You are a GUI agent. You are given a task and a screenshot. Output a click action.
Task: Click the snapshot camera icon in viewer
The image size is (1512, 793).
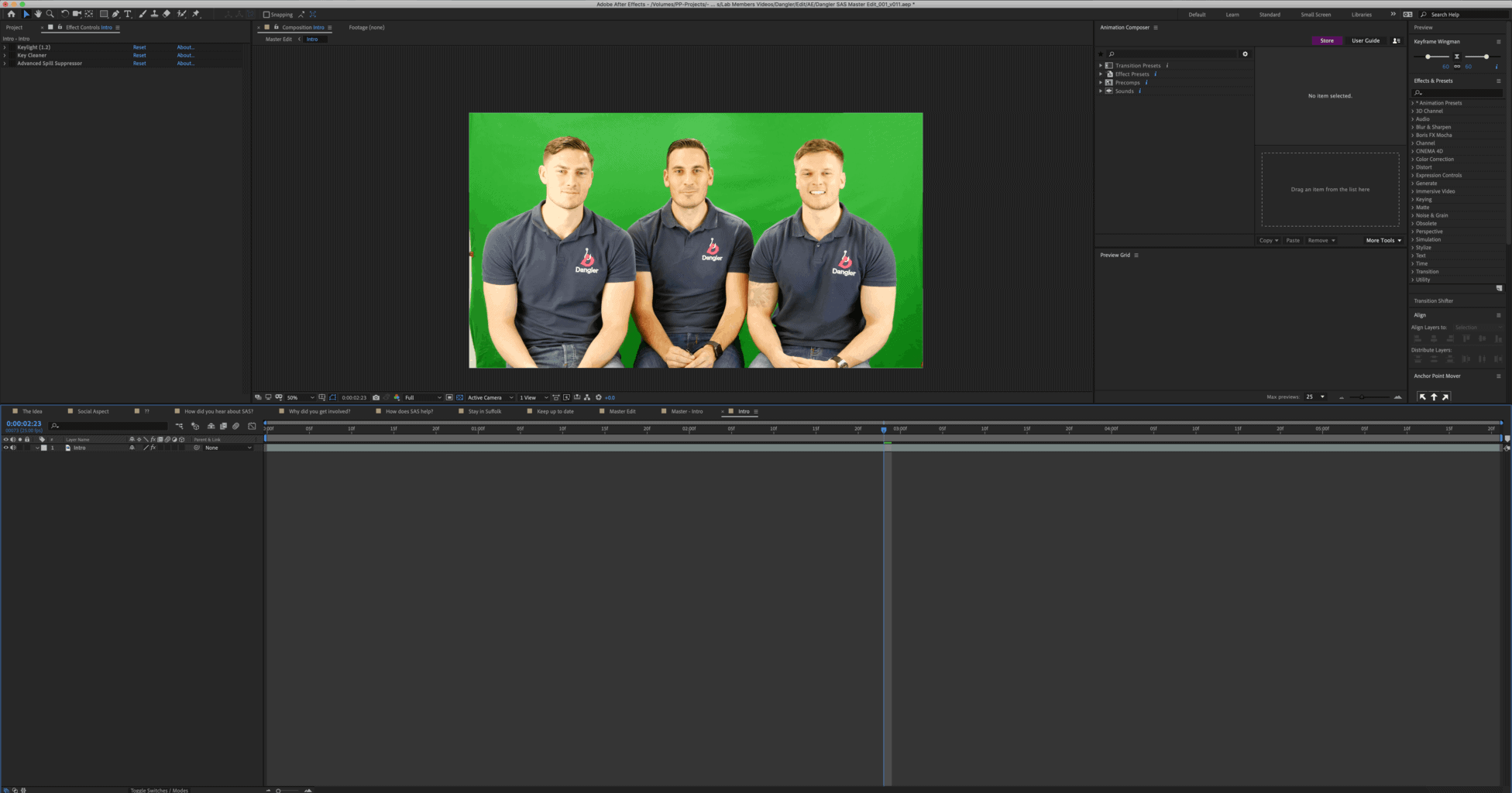(376, 397)
